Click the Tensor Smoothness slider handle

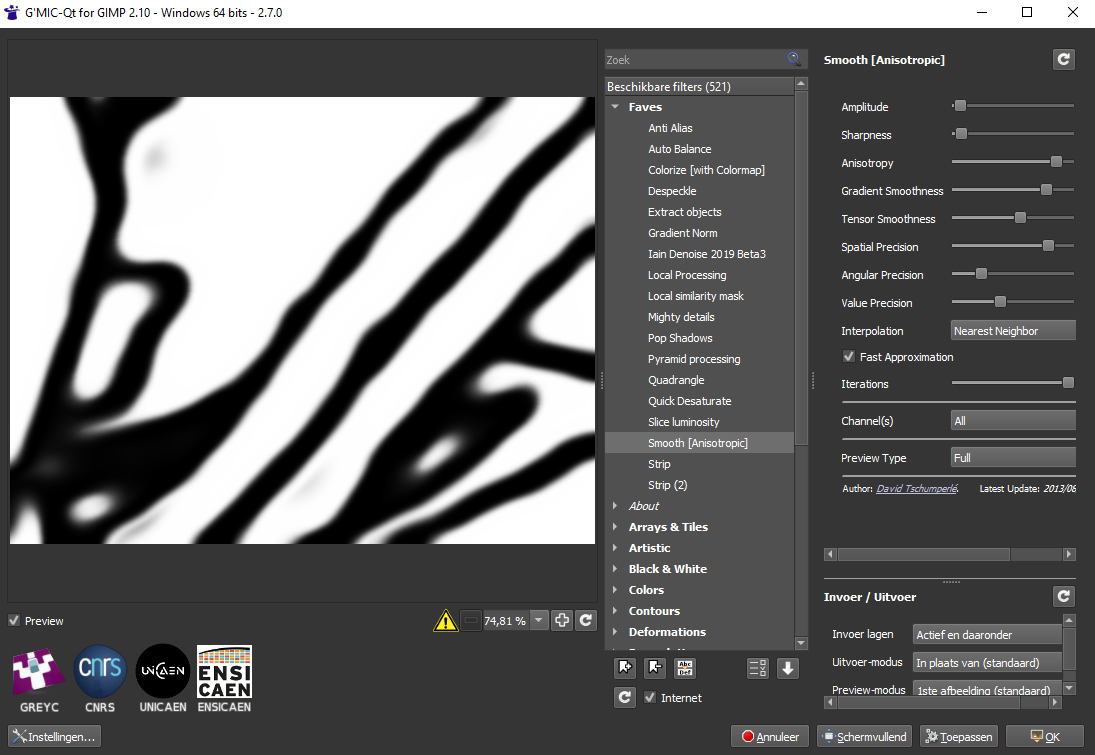(1020, 217)
